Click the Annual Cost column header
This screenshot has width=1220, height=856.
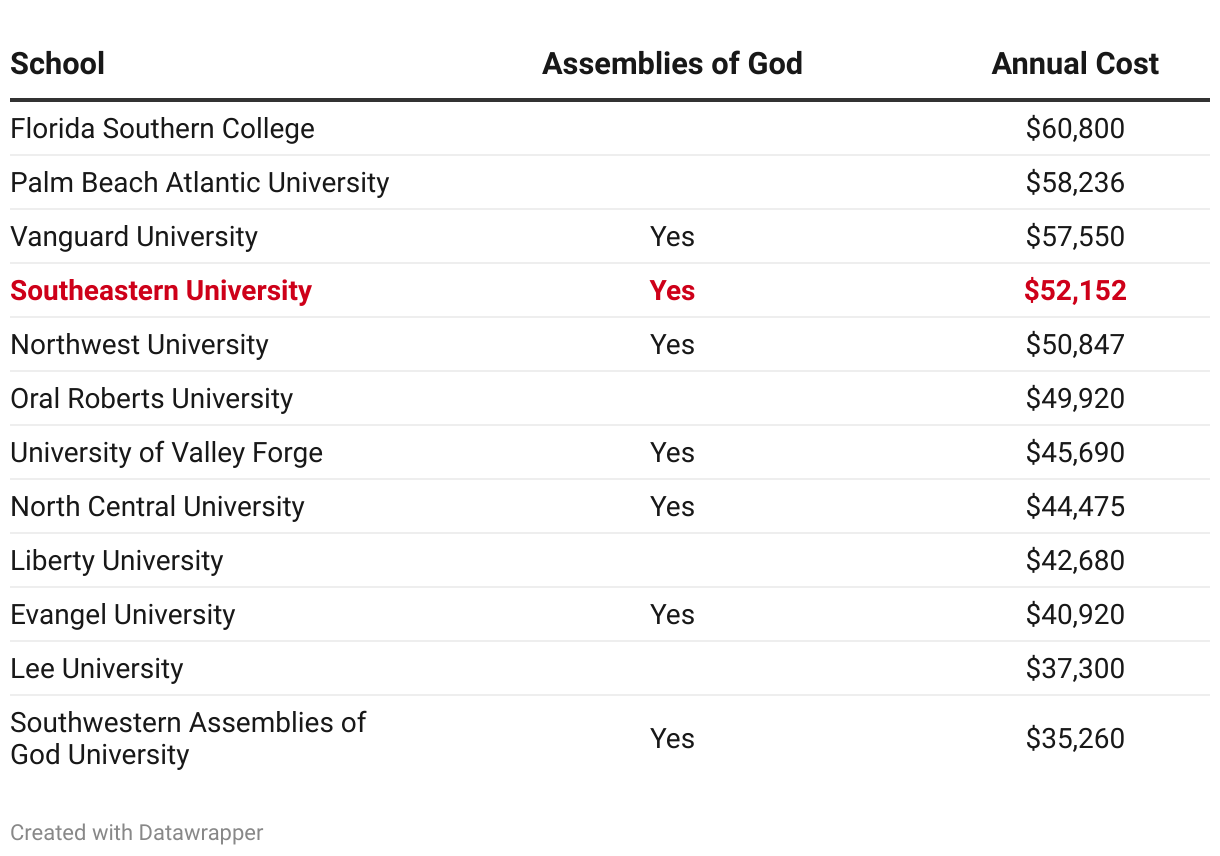click(1075, 64)
